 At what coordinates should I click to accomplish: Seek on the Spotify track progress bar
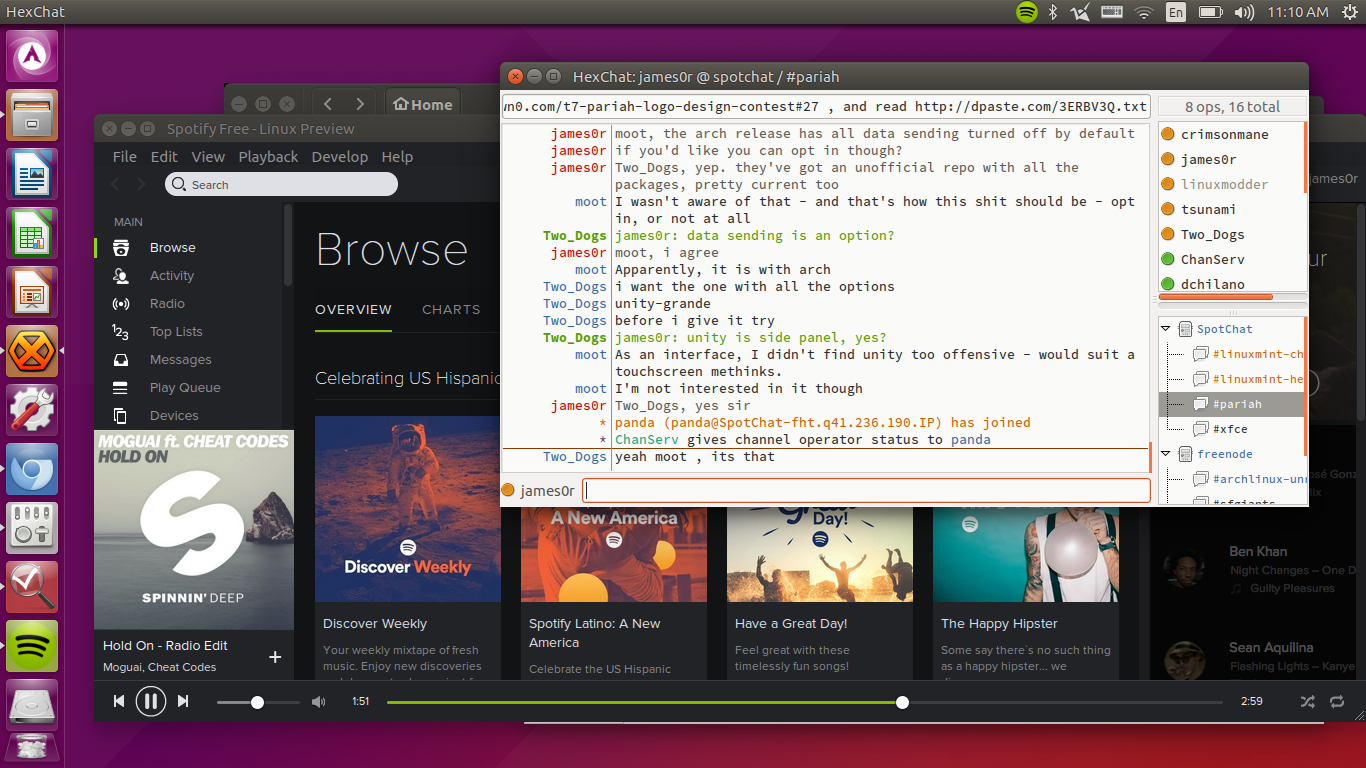click(804, 703)
